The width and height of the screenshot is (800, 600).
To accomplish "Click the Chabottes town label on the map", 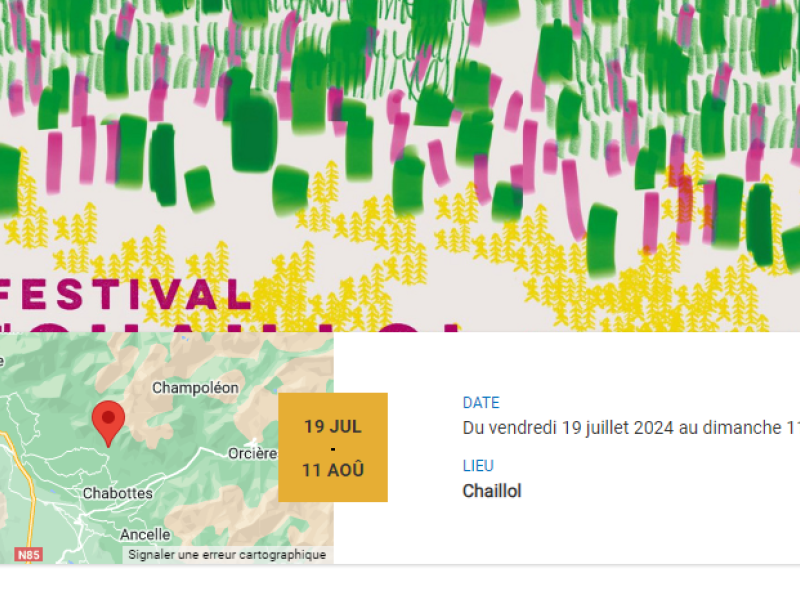I will pos(117,493).
